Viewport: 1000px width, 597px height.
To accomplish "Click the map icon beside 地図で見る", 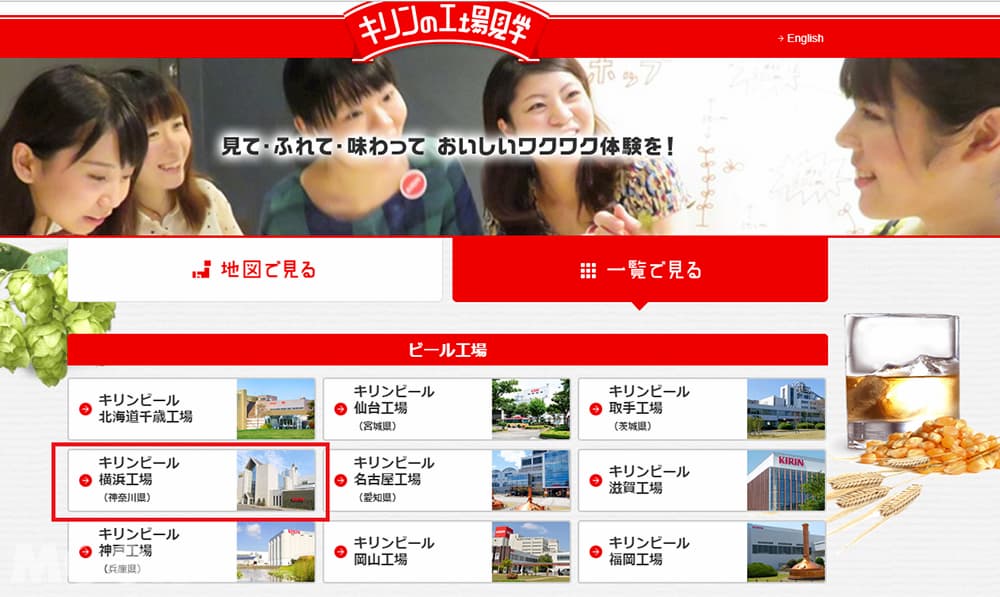I will point(201,270).
